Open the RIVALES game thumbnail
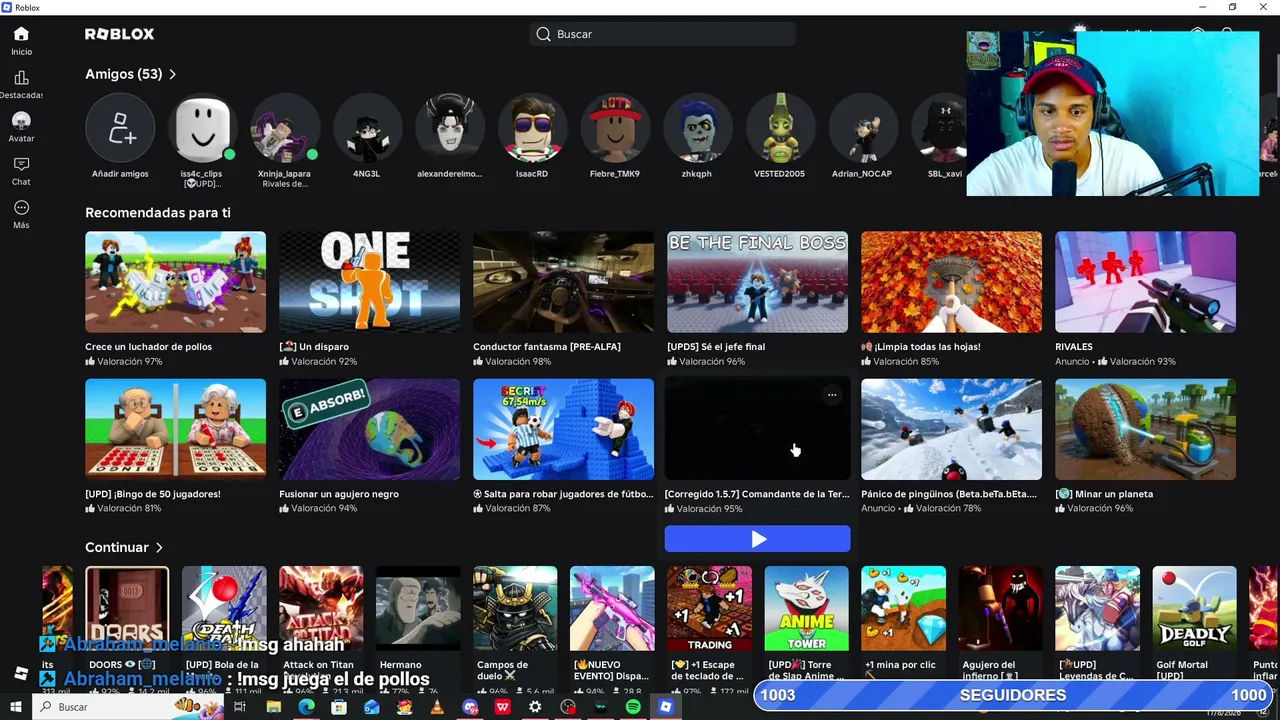The width and height of the screenshot is (1280, 720). point(1146,282)
